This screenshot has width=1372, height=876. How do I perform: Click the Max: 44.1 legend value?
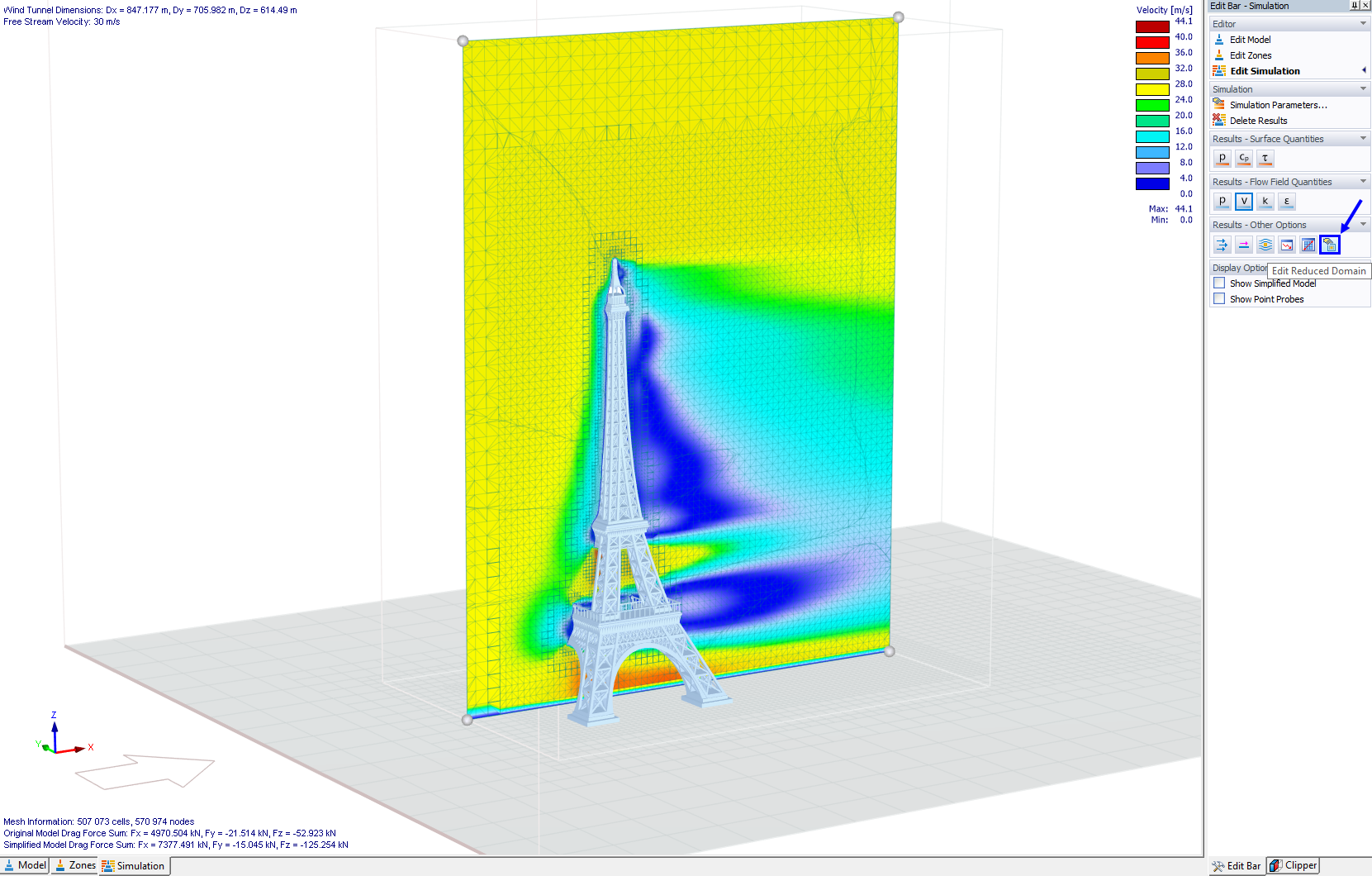click(1170, 209)
